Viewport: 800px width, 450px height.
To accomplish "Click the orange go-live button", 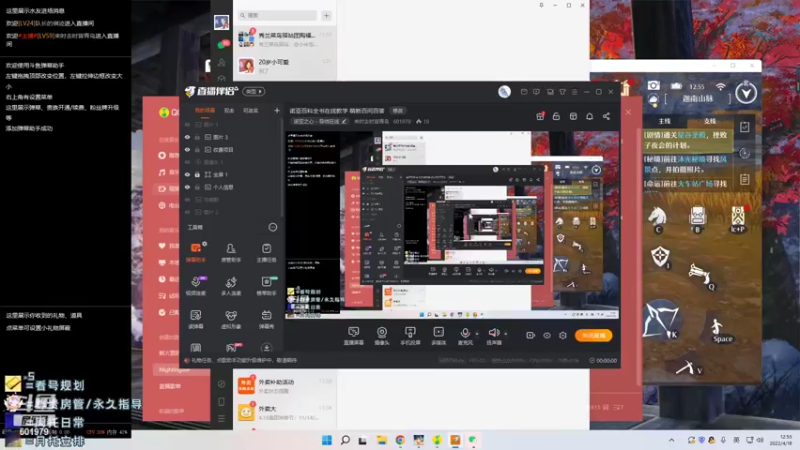I will [x=593, y=335].
